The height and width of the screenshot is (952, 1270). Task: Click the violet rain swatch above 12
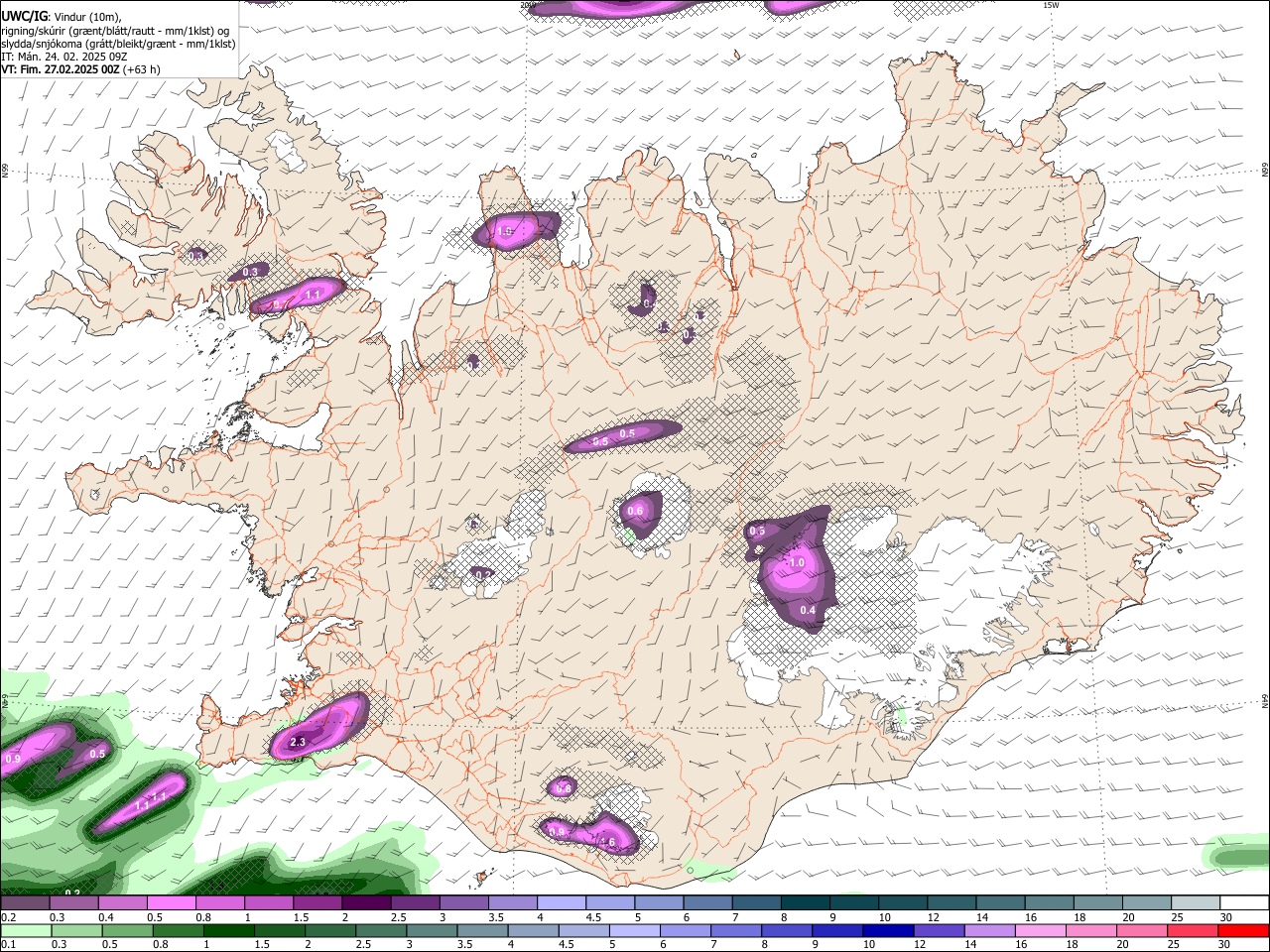[x=939, y=930]
